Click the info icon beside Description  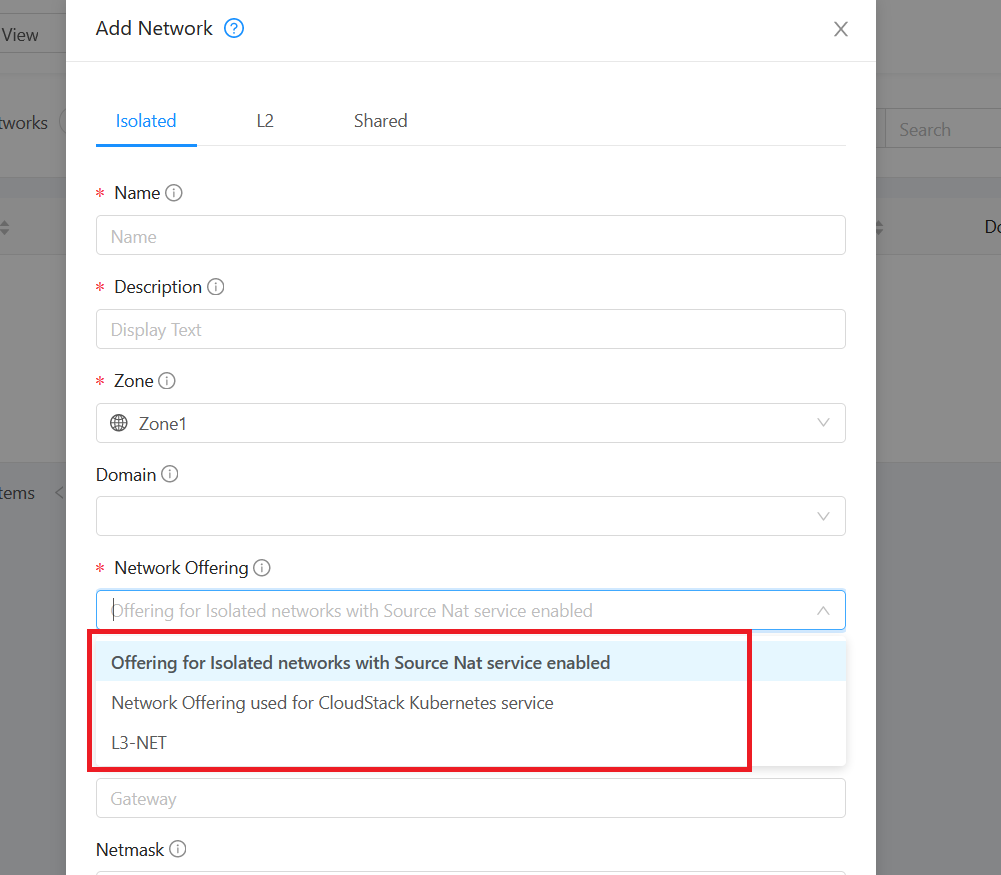pyautogui.click(x=216, y=286)
